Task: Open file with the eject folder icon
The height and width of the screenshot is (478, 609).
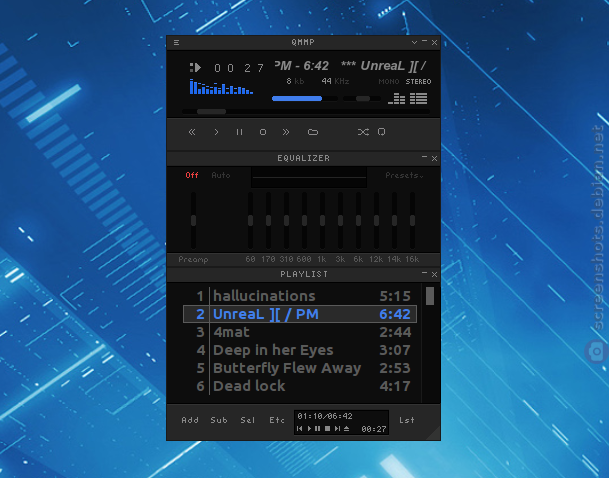Action: pos(313,132)
